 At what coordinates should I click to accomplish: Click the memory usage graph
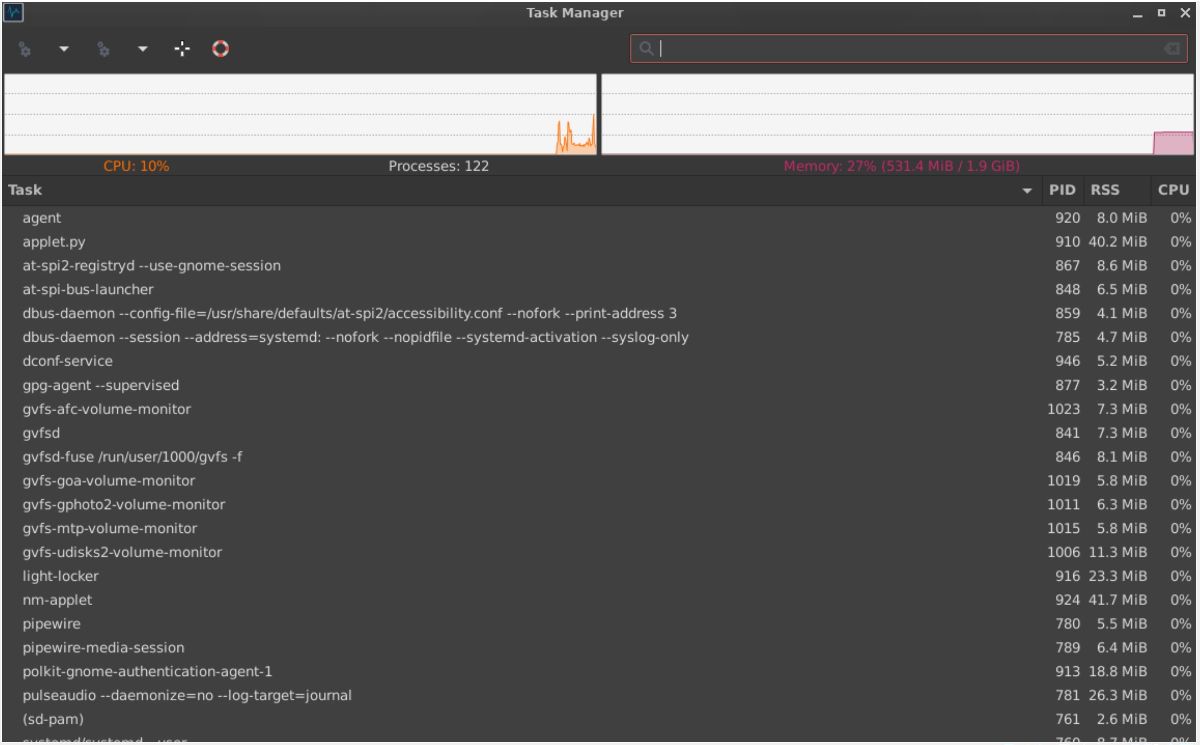(x=898, y=114)
